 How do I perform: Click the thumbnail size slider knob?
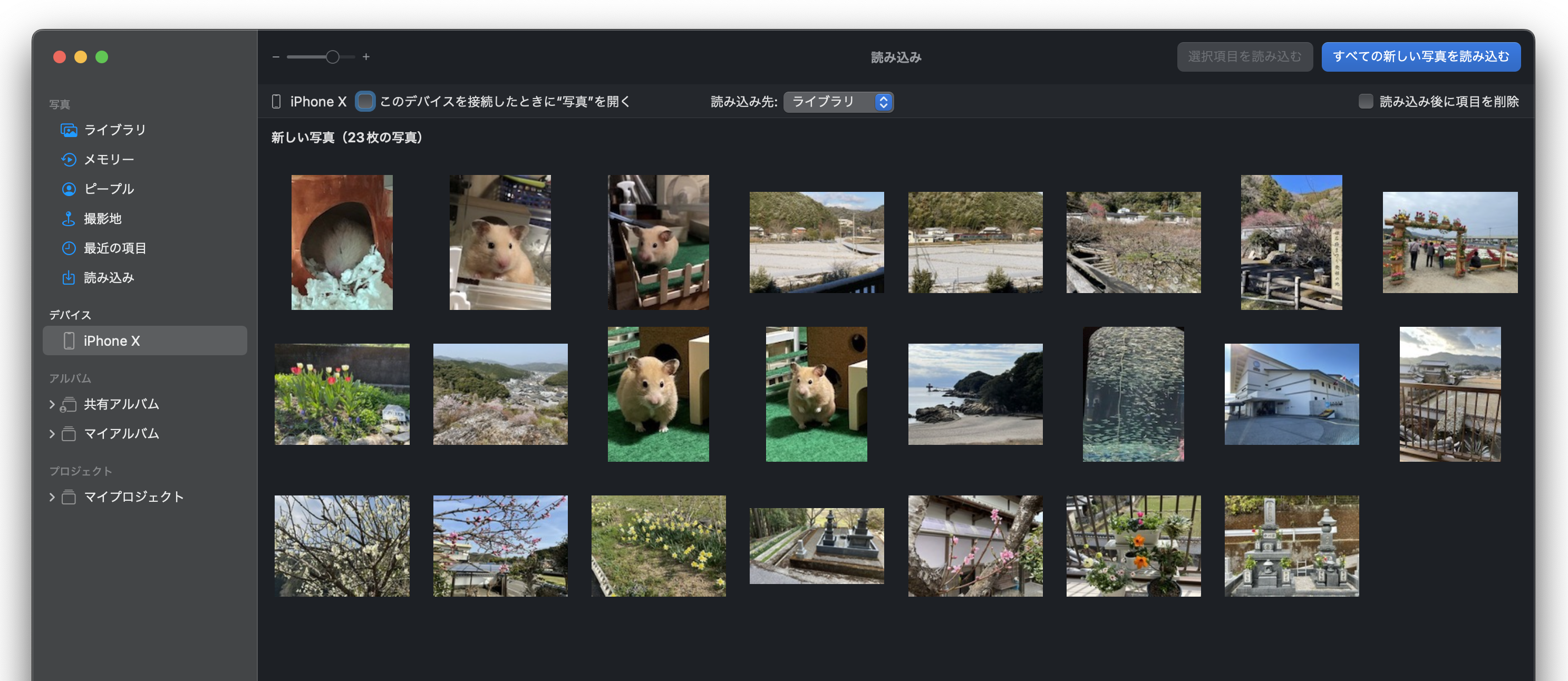coord(332,56)
